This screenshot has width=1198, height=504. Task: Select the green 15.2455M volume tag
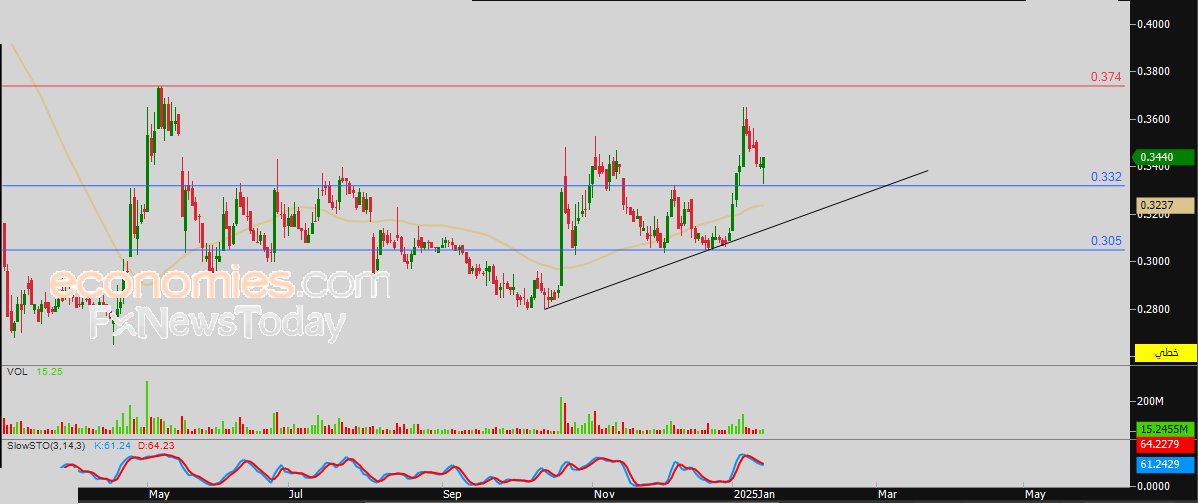tap(1166, 429)
